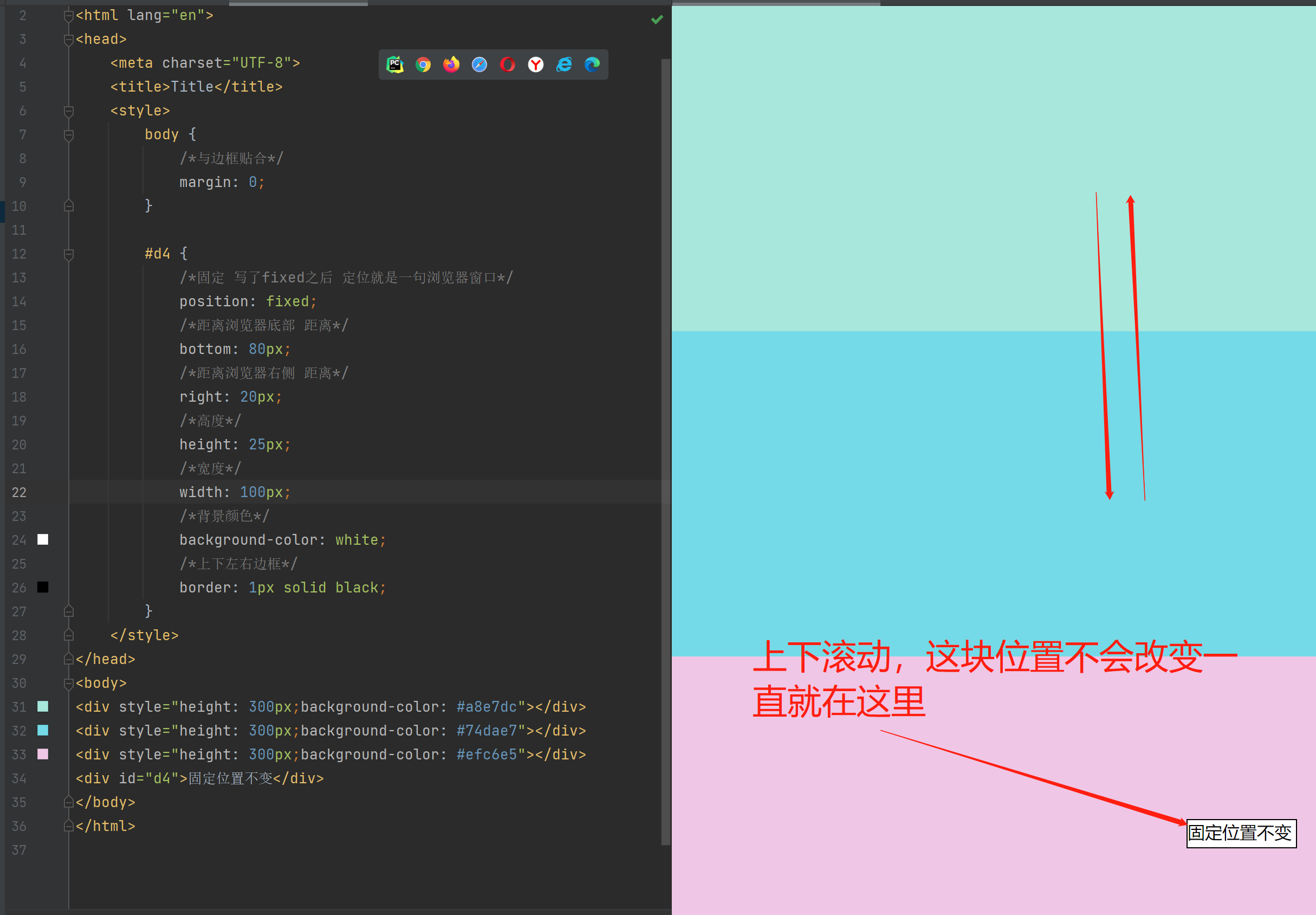1316x915 pixels.
Task: Open the #a8e7dc color swatch in gutter
Action: [43, 706]
